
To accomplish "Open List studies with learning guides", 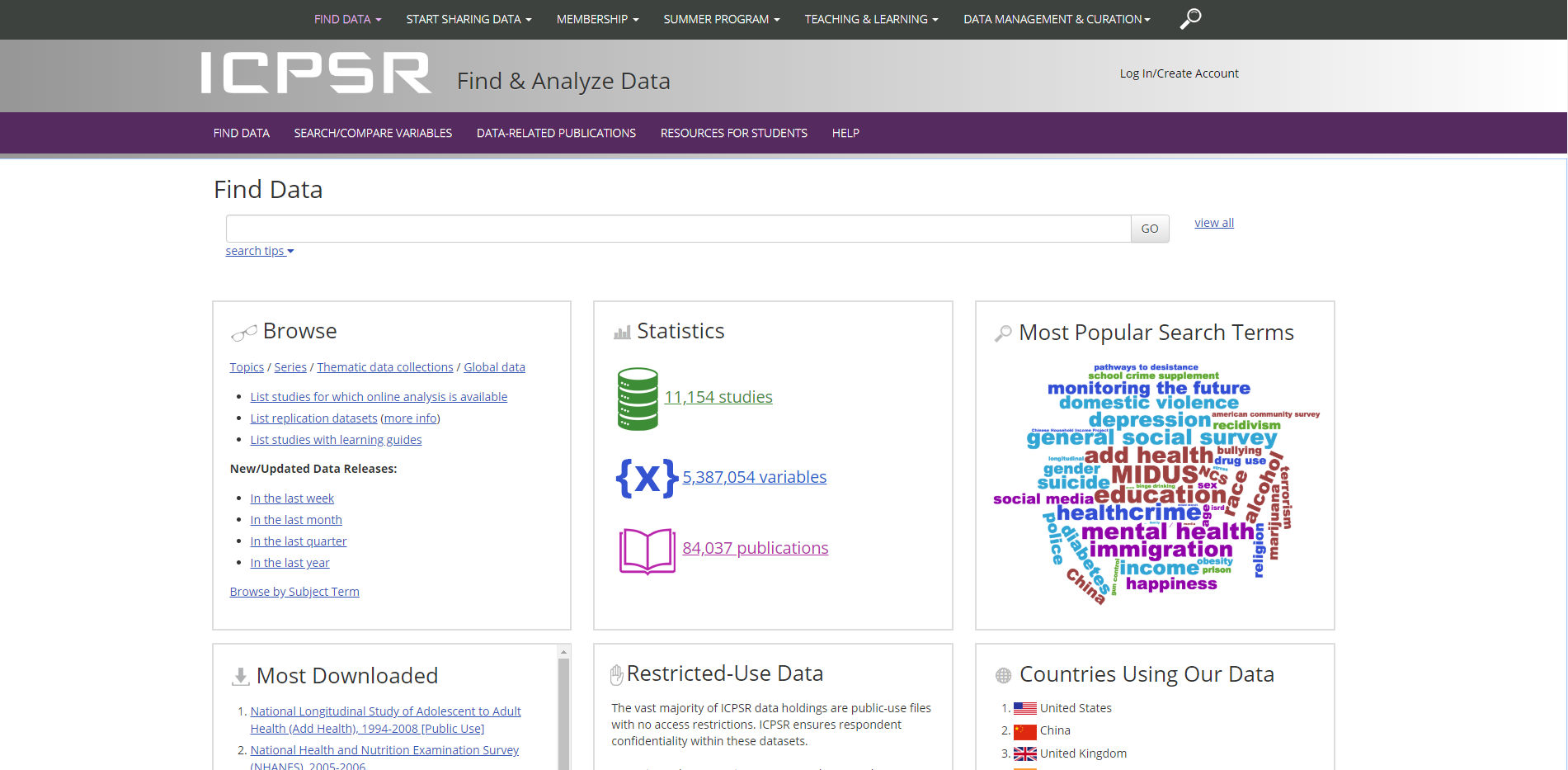I will coord(336,440).
